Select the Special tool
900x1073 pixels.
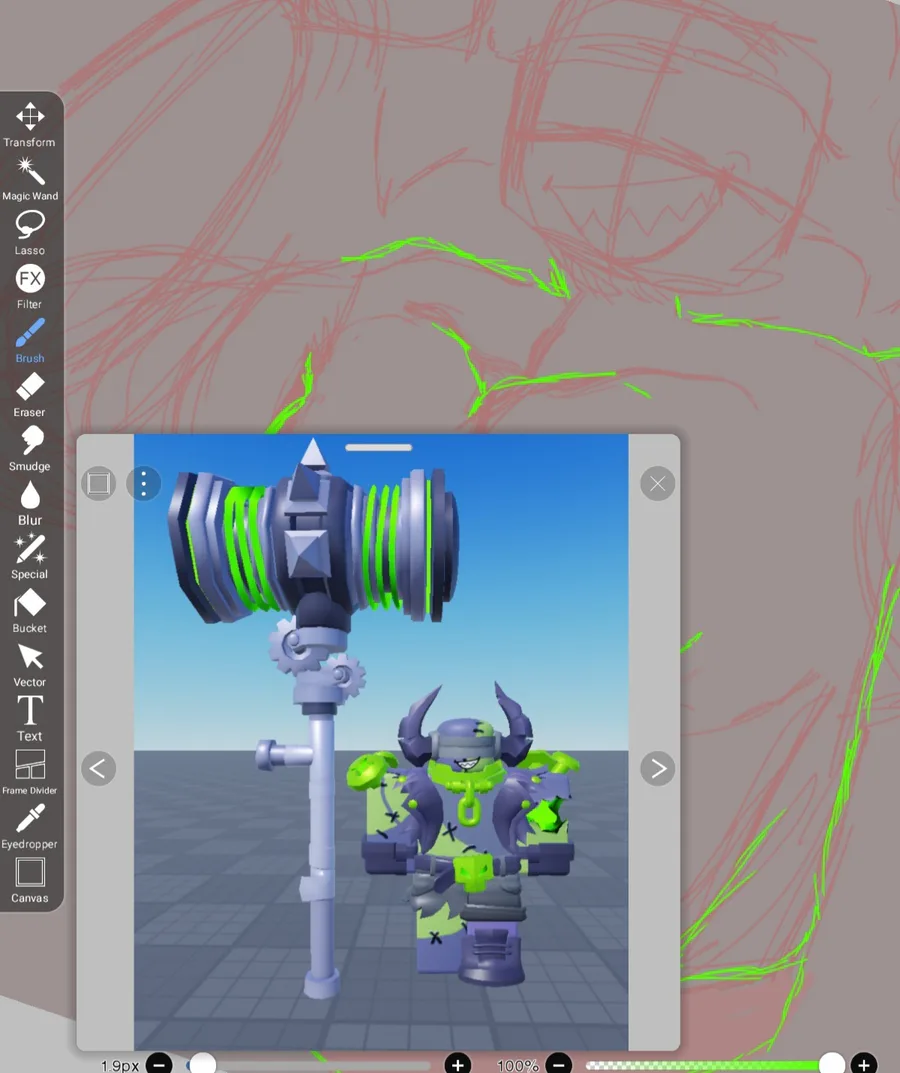click(29, 557)
